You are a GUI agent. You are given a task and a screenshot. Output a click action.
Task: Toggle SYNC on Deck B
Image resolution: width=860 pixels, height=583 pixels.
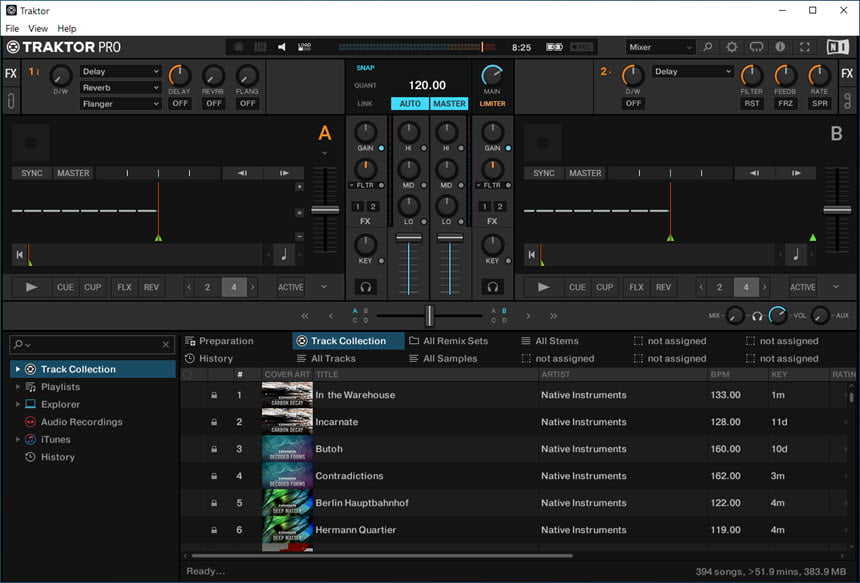pyautogui.click(x=544, y=173)
